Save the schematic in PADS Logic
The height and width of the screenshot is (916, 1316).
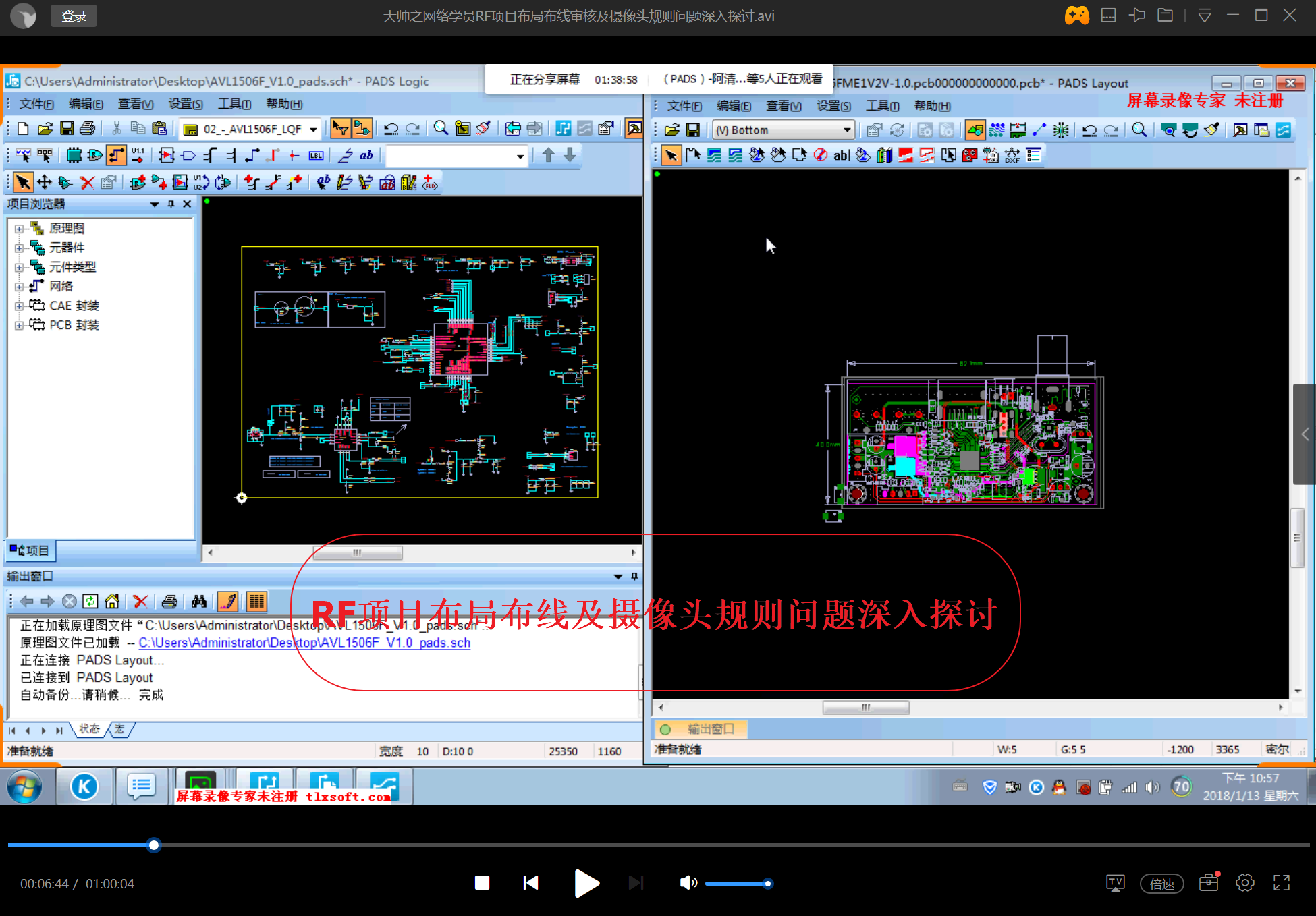(66, 129)
